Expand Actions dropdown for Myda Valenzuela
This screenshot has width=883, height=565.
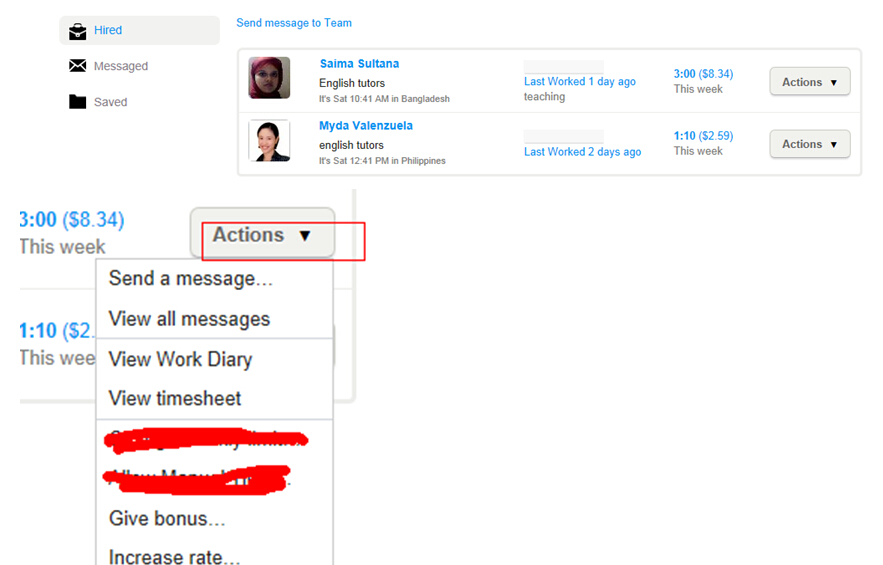pyautogui.click(x=809, y=144)
